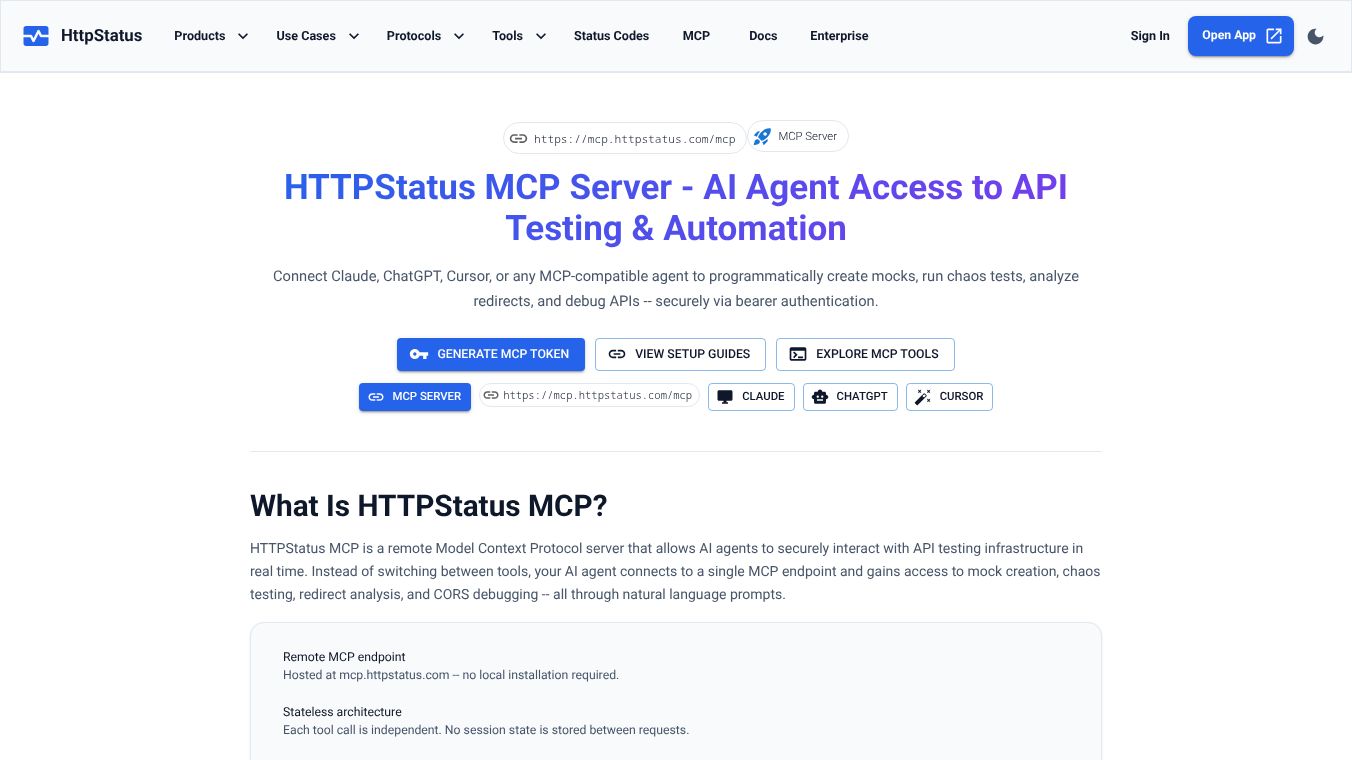Screen dimensions: 1352x760
Task: Click the robot icon on ChatGPT button
Action: point(820,397)
